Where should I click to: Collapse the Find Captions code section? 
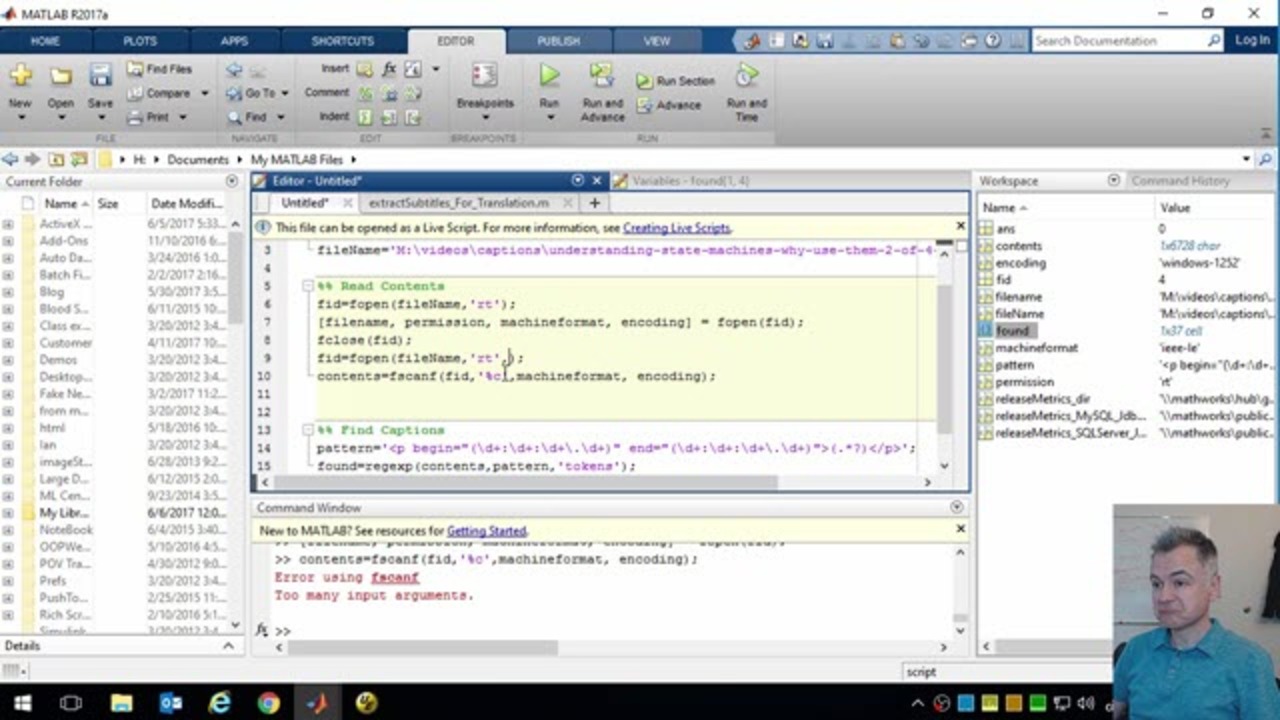point(310,430)
